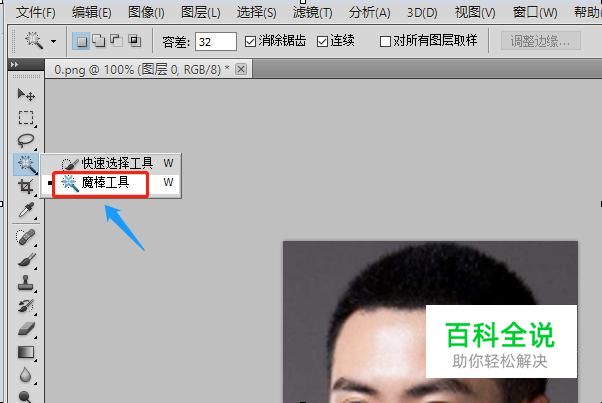602x403 pixels.
Task: Select the Lasso tool
Action: click(26, 141)
